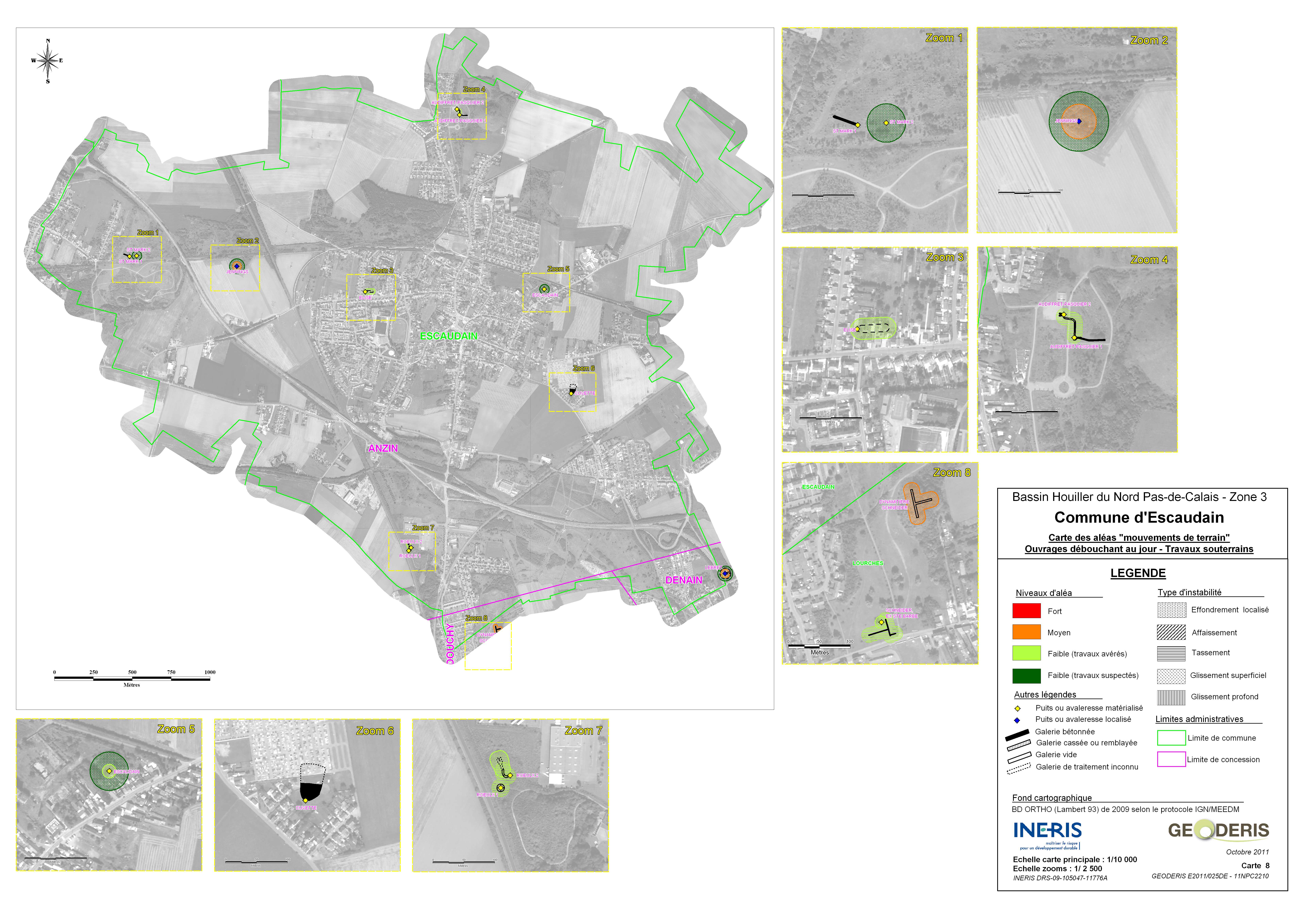Click the magenta 'DENAIN' label
1308x924 pixels.
[x=684, y=580]
